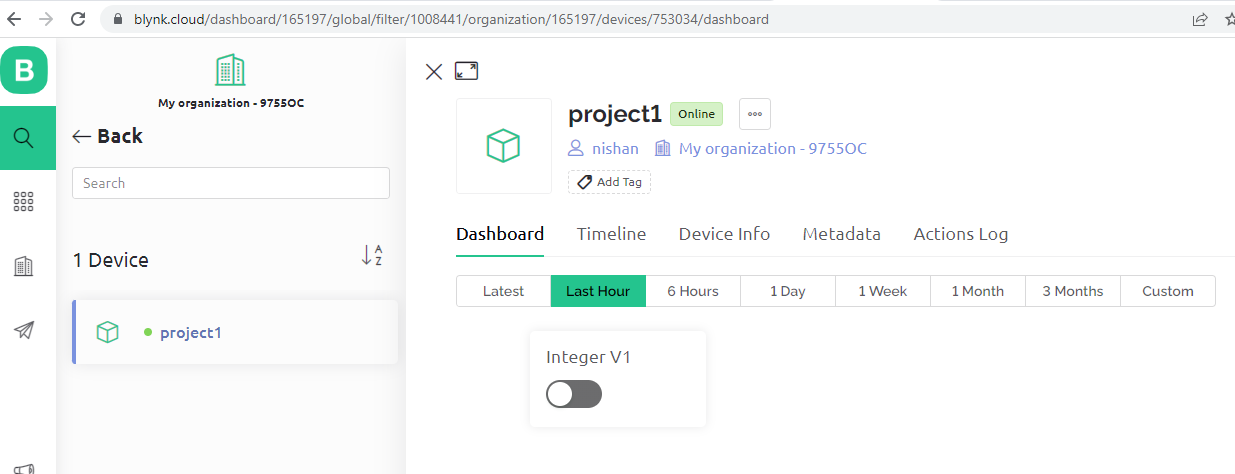Open the search magnifier sidebar icon
The height and width of the screenshot is (474, 1235).
point(24,138)
